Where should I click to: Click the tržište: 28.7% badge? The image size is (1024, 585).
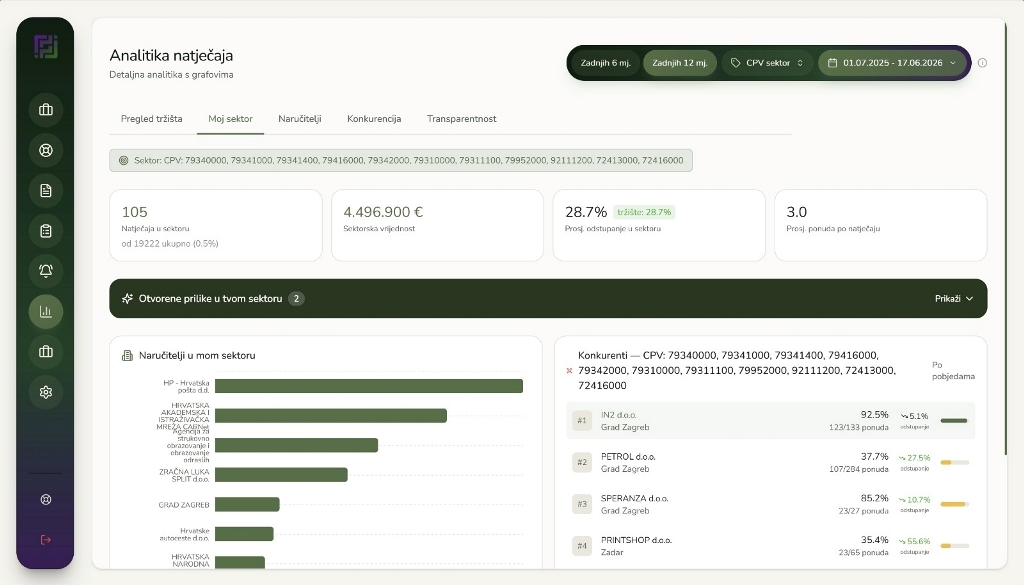coord(644,212)
